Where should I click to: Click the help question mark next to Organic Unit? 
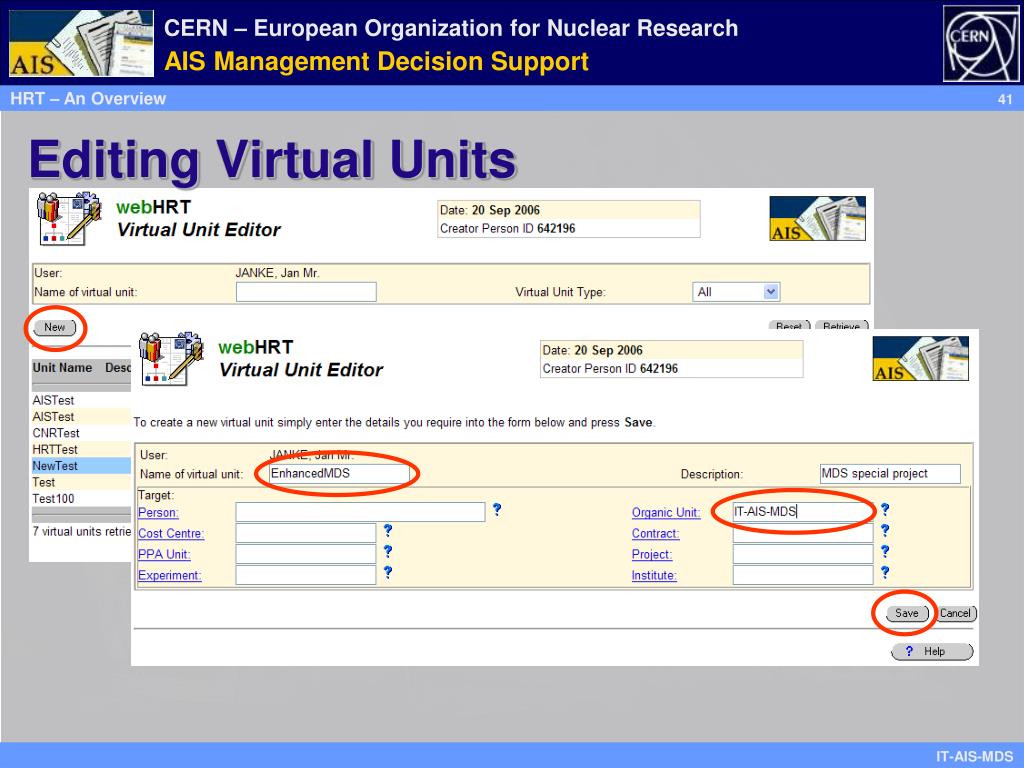(885, 509)
